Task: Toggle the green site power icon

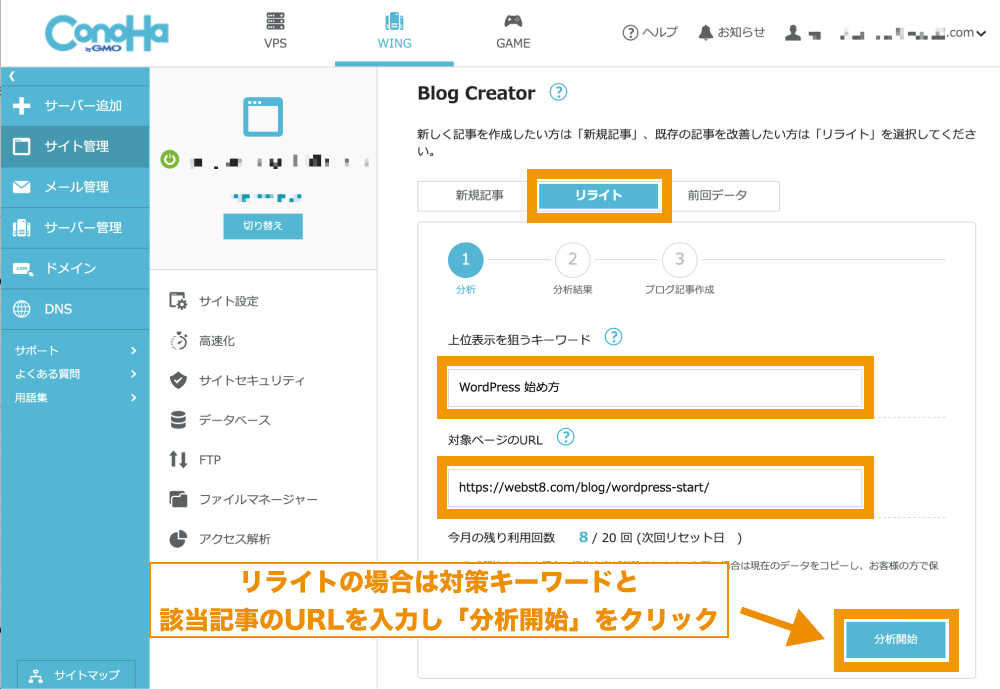Action: coord(170,159)
